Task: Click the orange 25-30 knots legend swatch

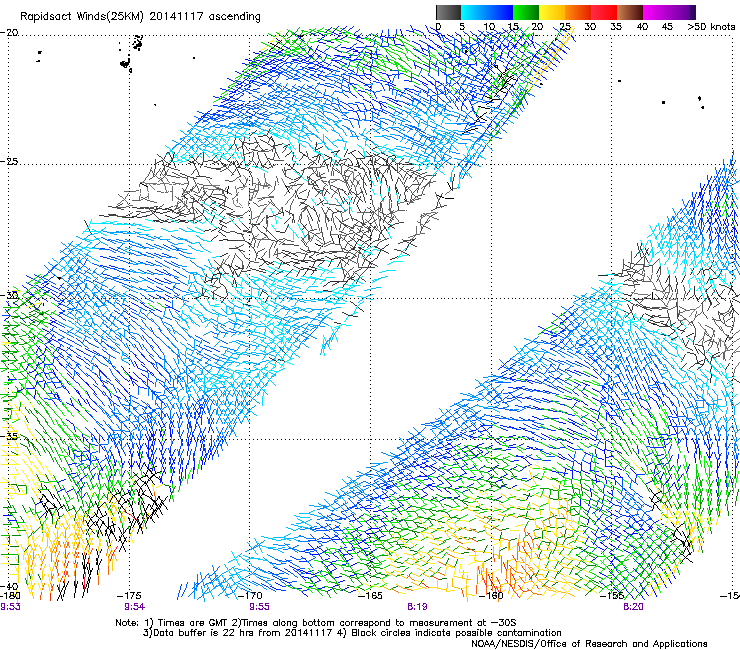Action: coord(578,12)
